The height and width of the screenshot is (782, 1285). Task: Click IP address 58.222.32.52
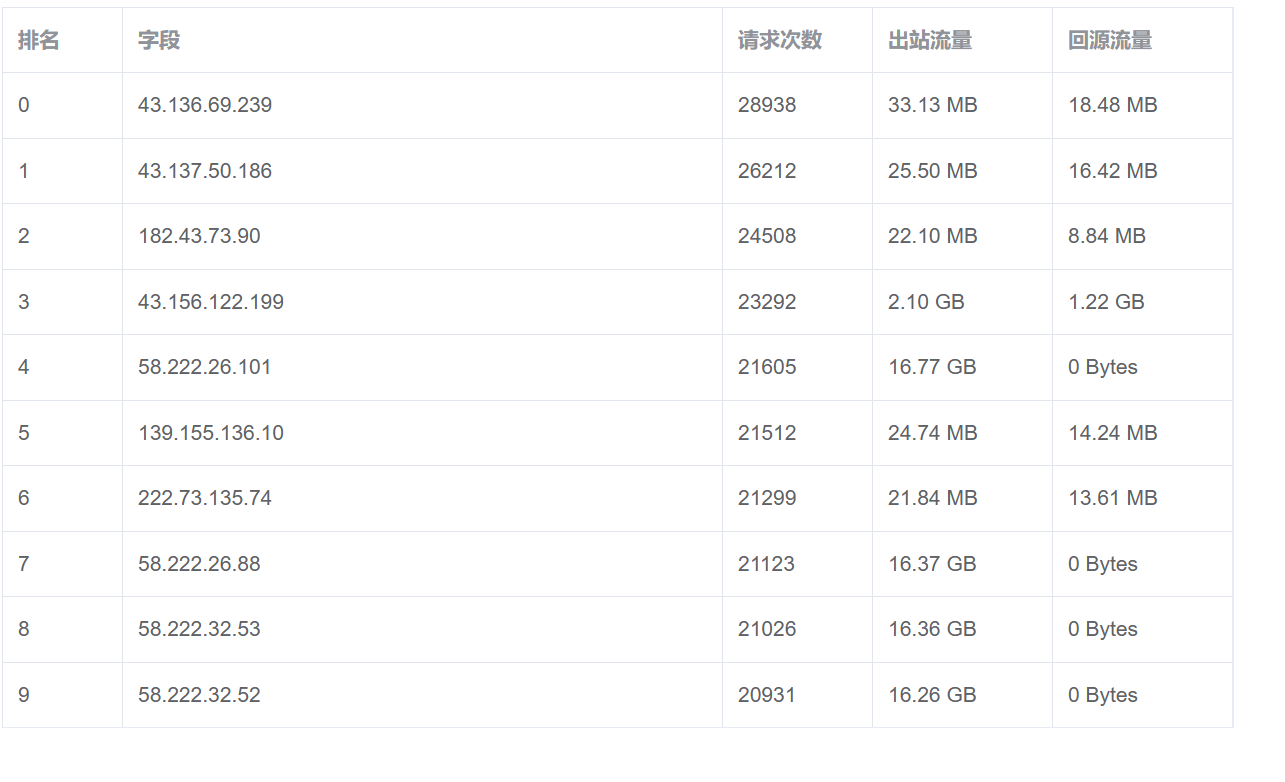199,695
